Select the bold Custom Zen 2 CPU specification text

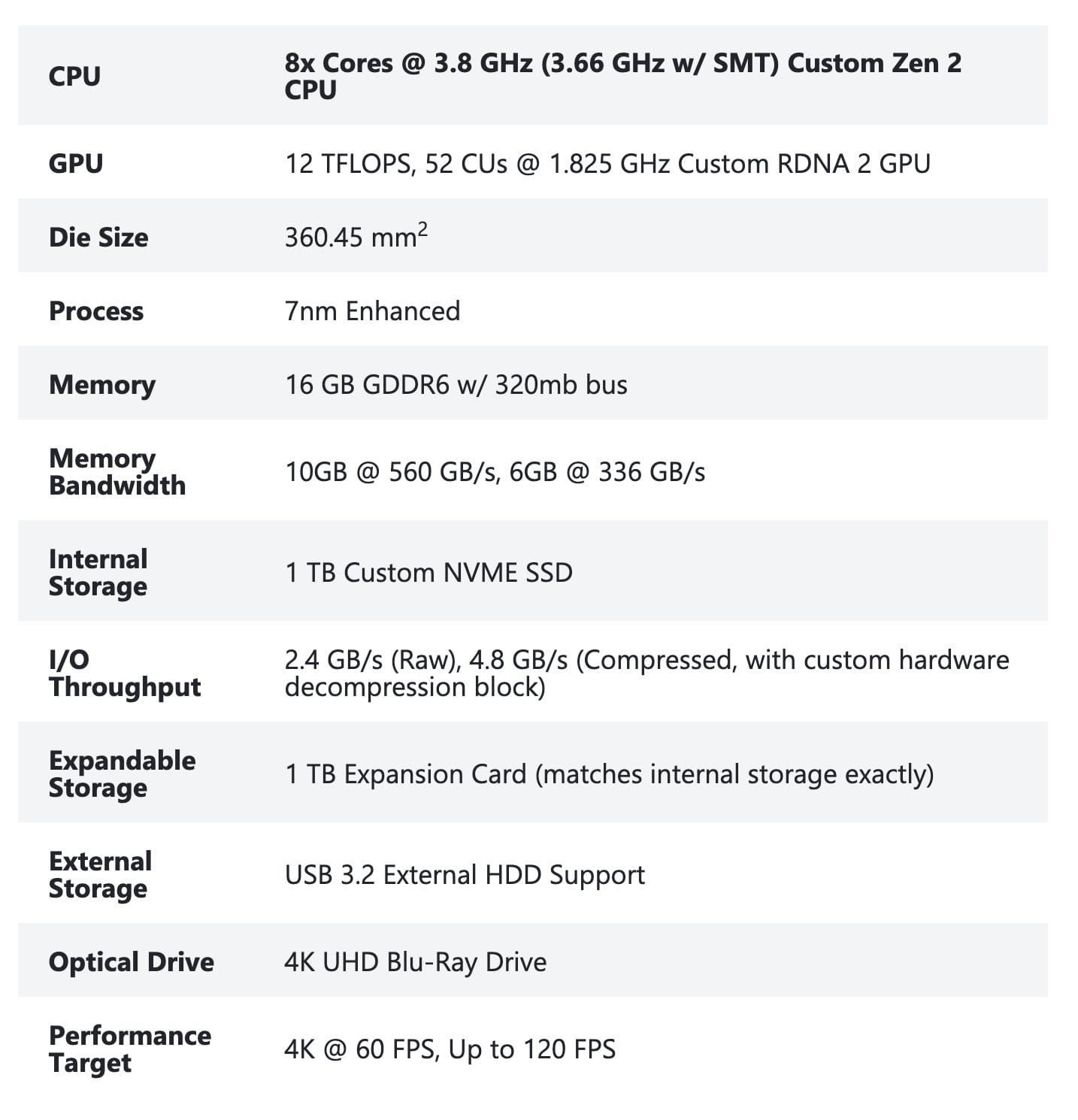622,76
